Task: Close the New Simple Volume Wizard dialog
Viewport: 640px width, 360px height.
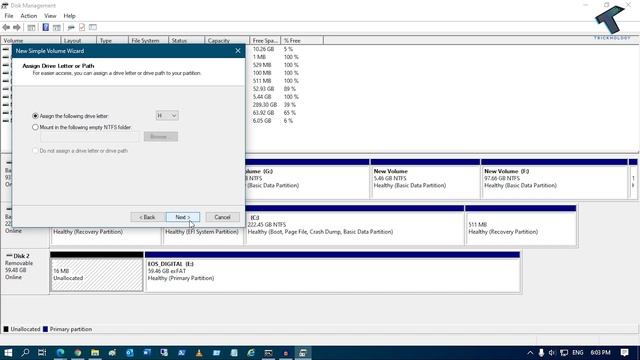Action: (238, 51)
